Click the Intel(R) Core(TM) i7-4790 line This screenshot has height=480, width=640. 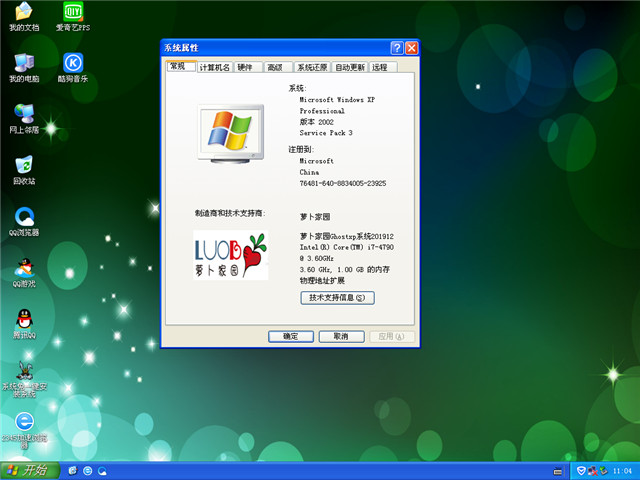pos(347,247)
